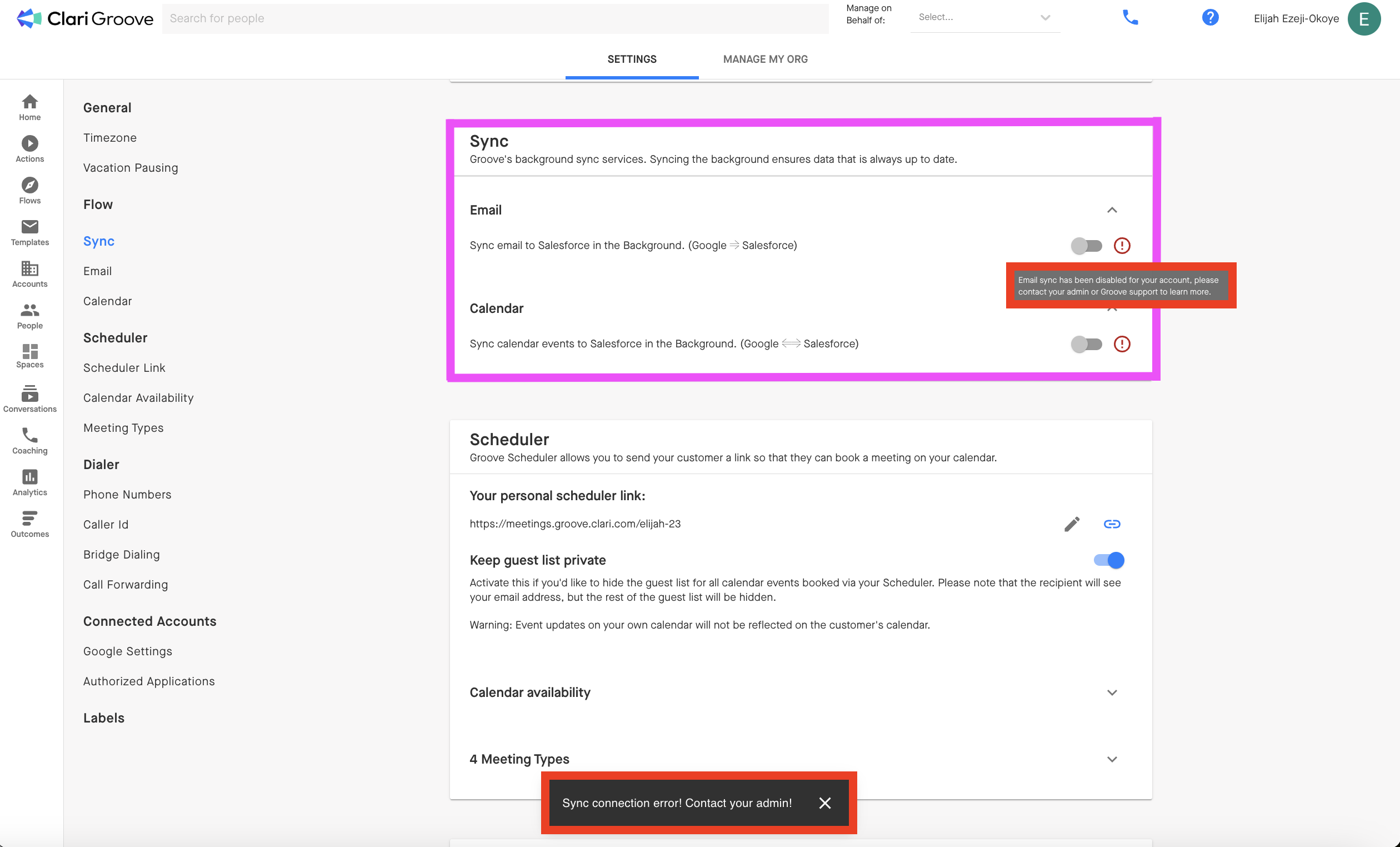Click the phone dialer icon in header

tap(1130, 18)
